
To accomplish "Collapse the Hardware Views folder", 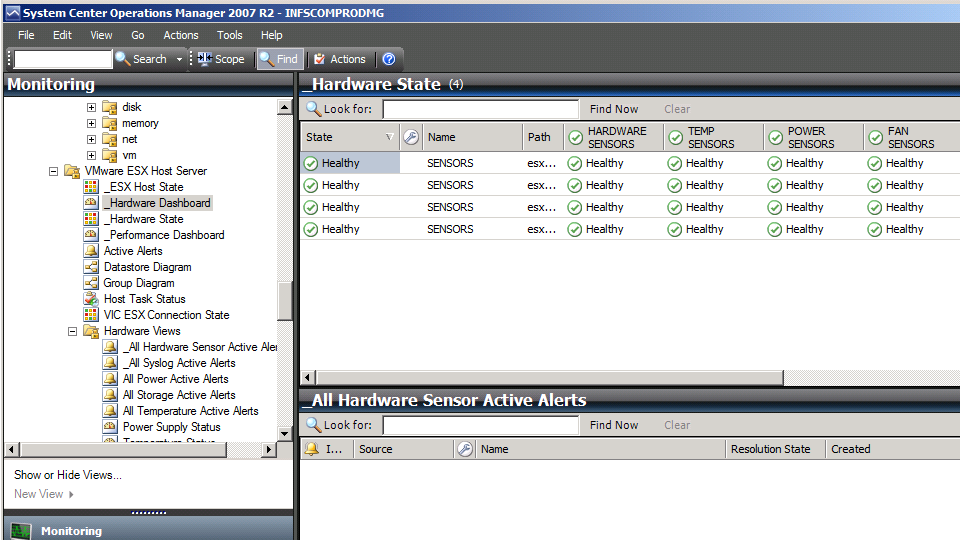I will (x=72, y=331).
